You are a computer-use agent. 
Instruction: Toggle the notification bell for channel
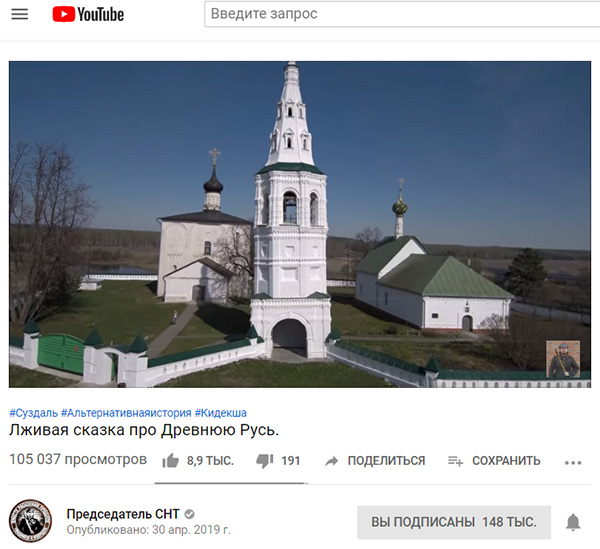tap(573, 522)
